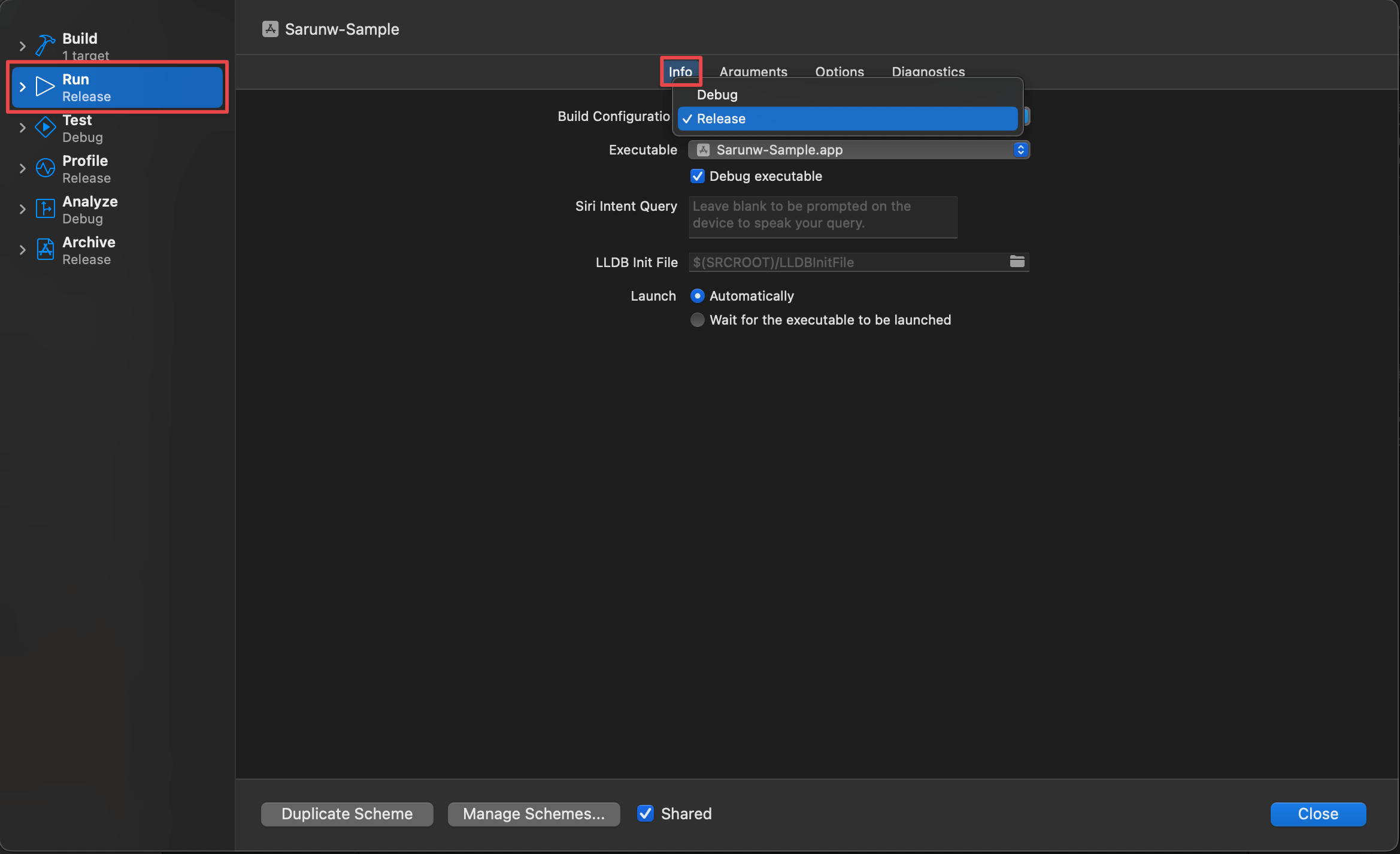The image size is (1400, 854).
Task: Uncheck the Debug executable checkbox
Action: coord(697,176)
